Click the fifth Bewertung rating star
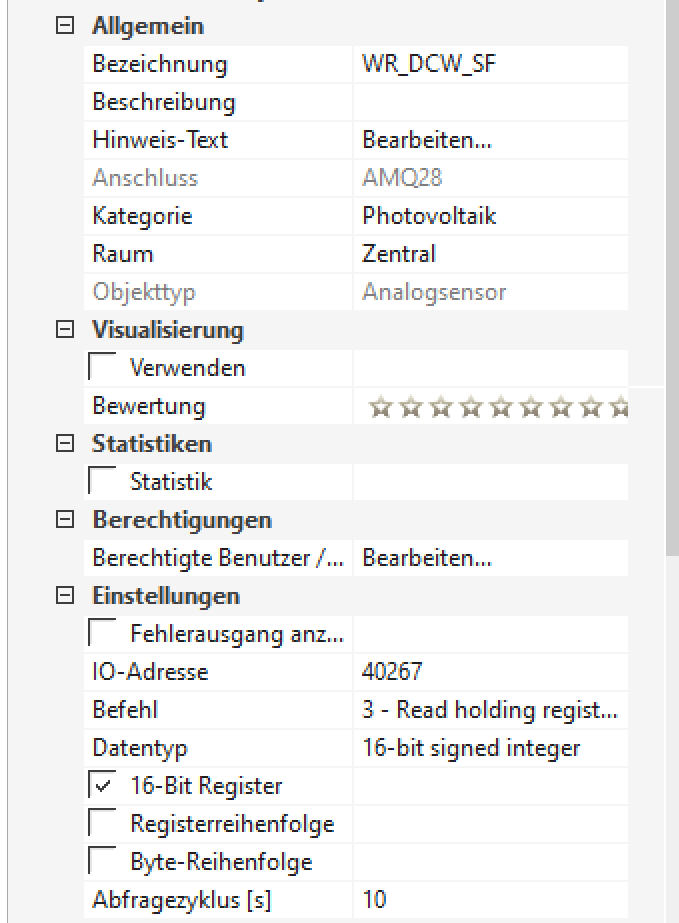 500,407
